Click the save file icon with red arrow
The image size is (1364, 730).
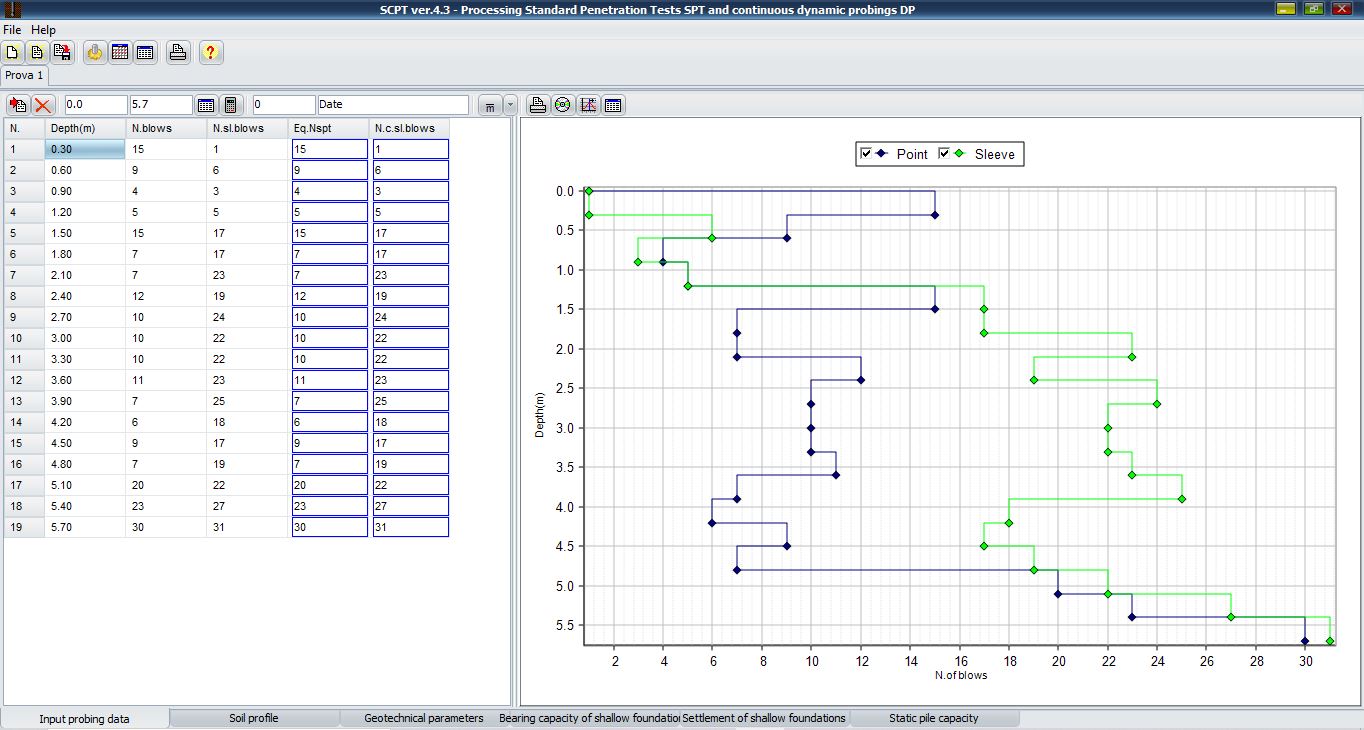(x=62, y=53)
